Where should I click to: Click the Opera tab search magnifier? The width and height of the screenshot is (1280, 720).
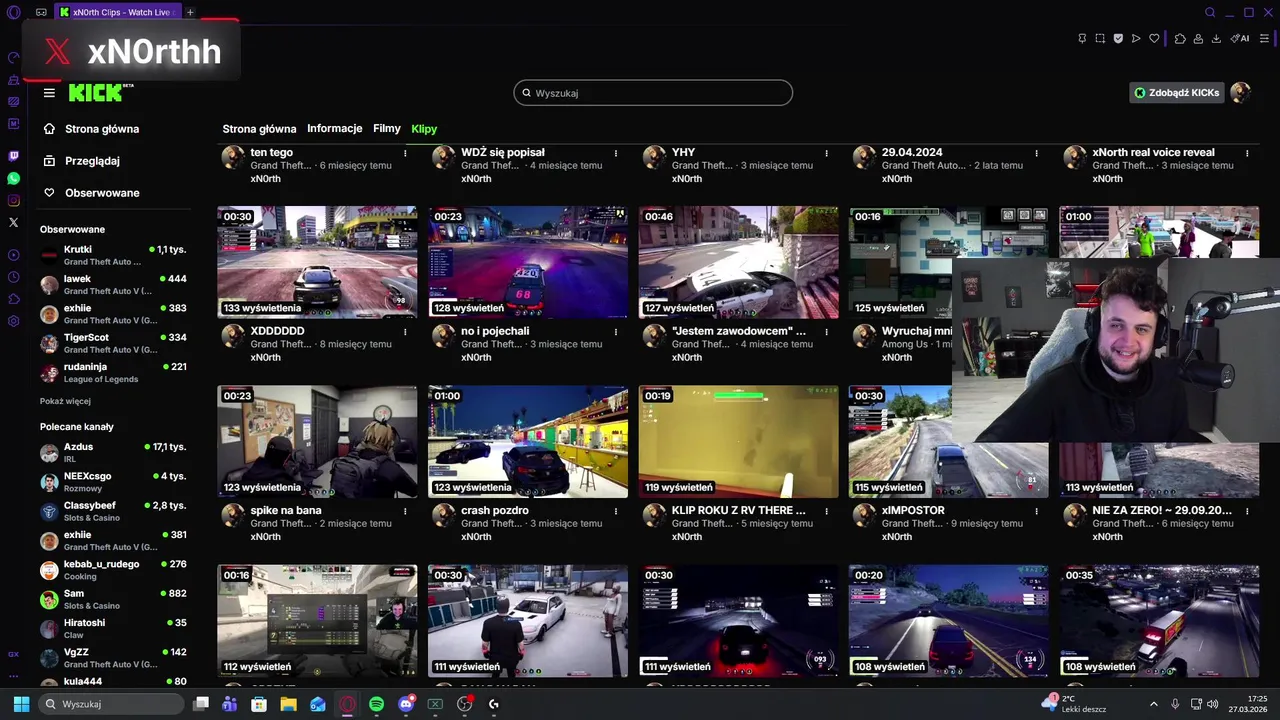point(1210,12)
